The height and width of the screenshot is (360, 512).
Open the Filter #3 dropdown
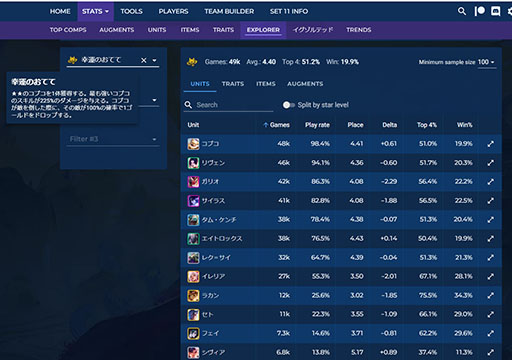113,139
